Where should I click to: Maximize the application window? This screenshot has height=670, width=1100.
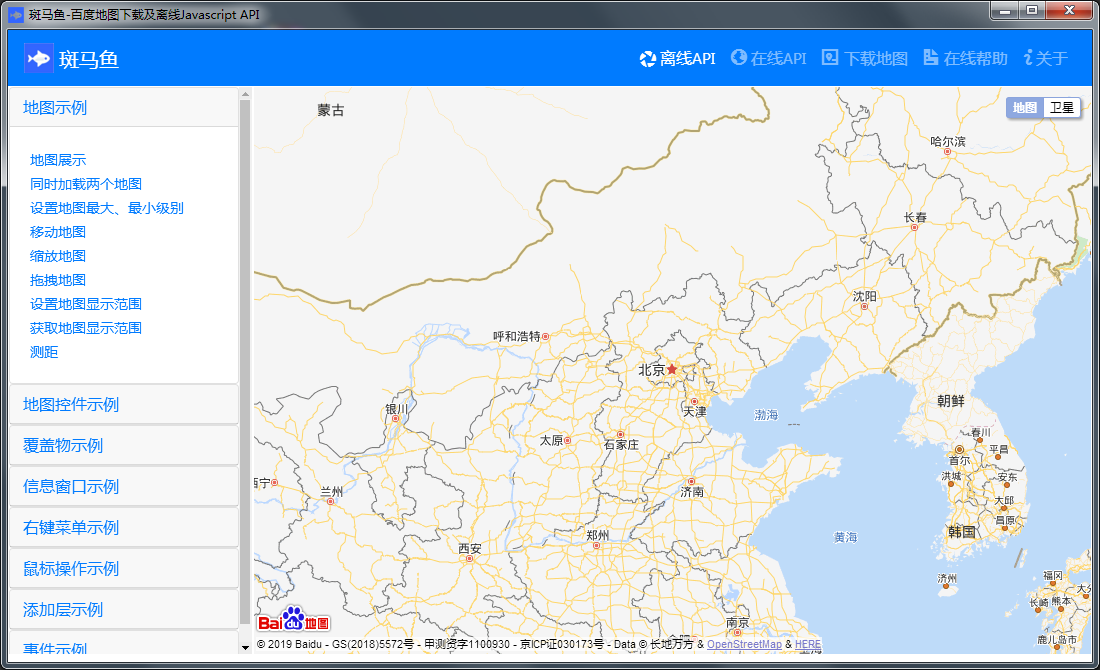tap(1031, 11)
